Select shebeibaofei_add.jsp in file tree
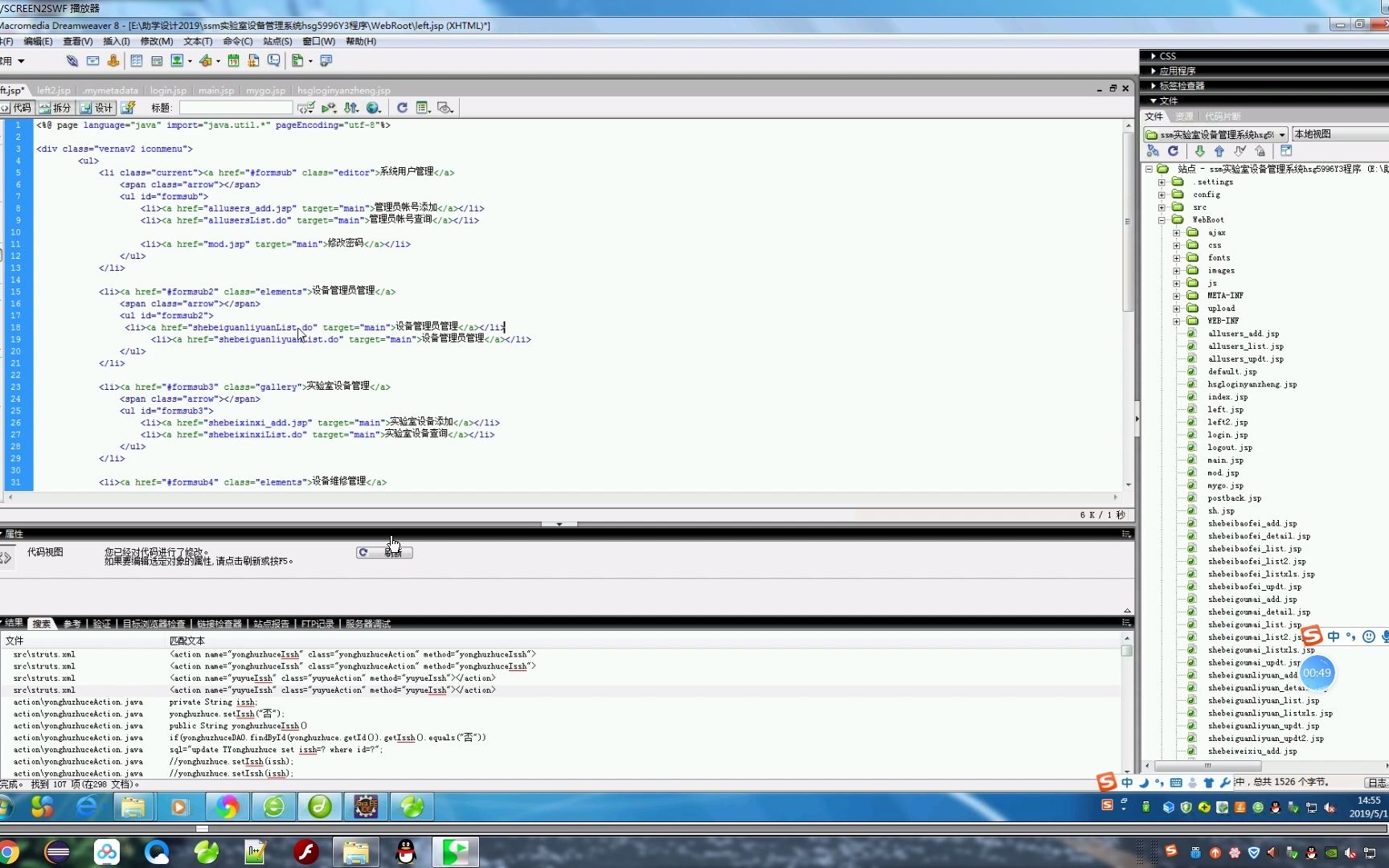Viewport: 1389px width, 868px height. click(1252, 523)
